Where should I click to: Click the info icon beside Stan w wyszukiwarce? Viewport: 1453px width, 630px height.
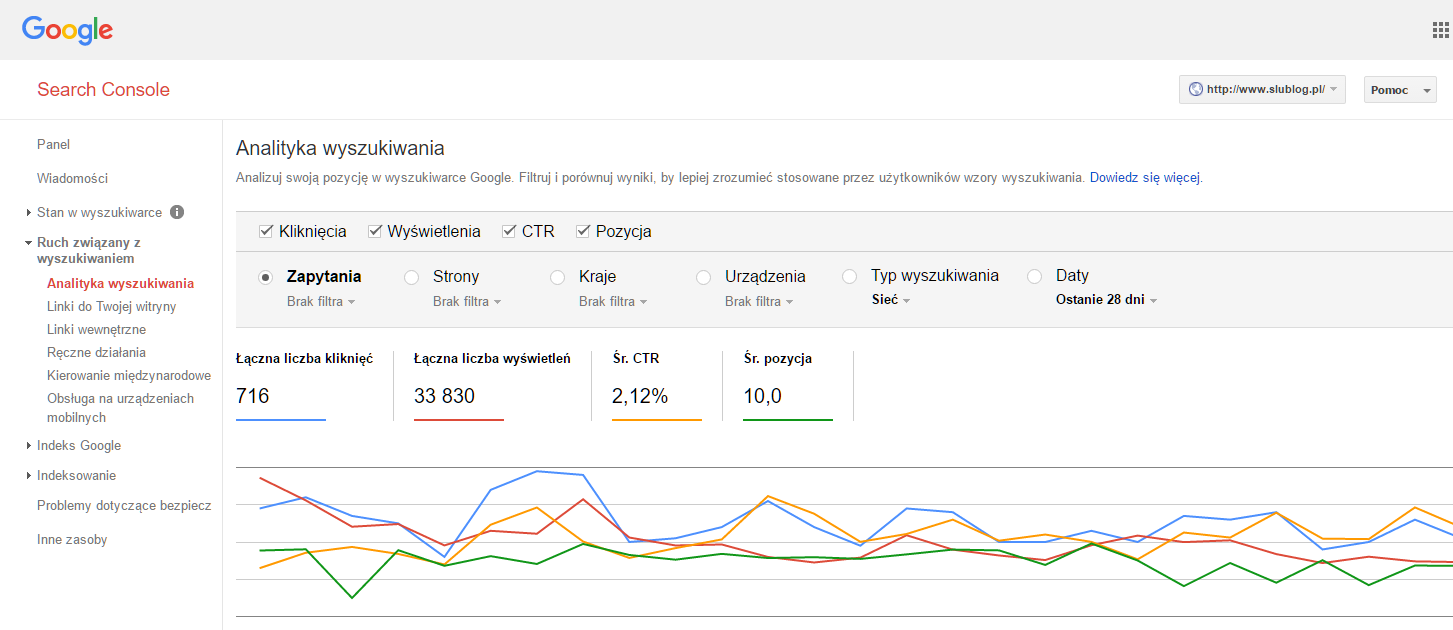click(177, 212)
